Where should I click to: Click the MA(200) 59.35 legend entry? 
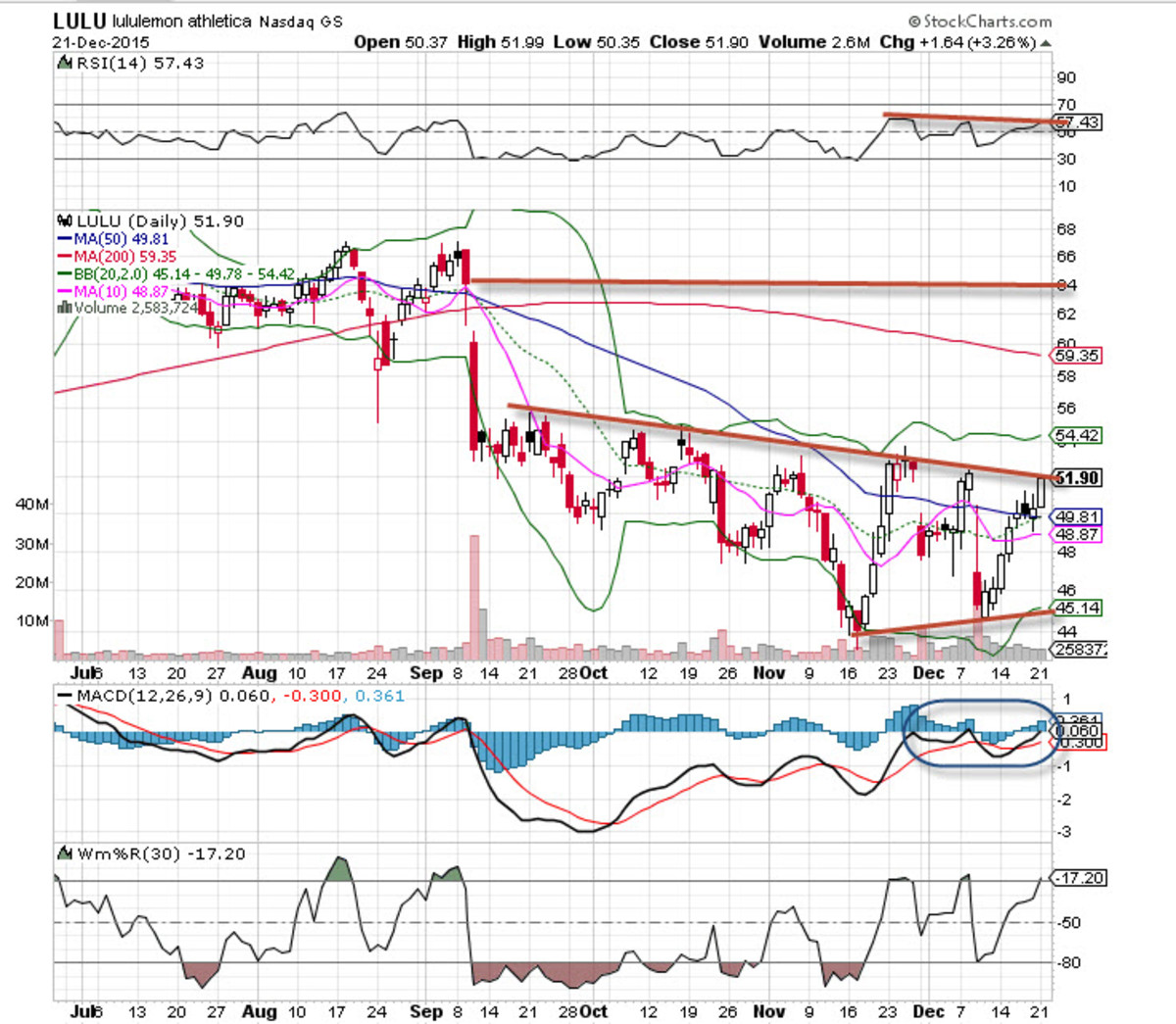point(125,257)
